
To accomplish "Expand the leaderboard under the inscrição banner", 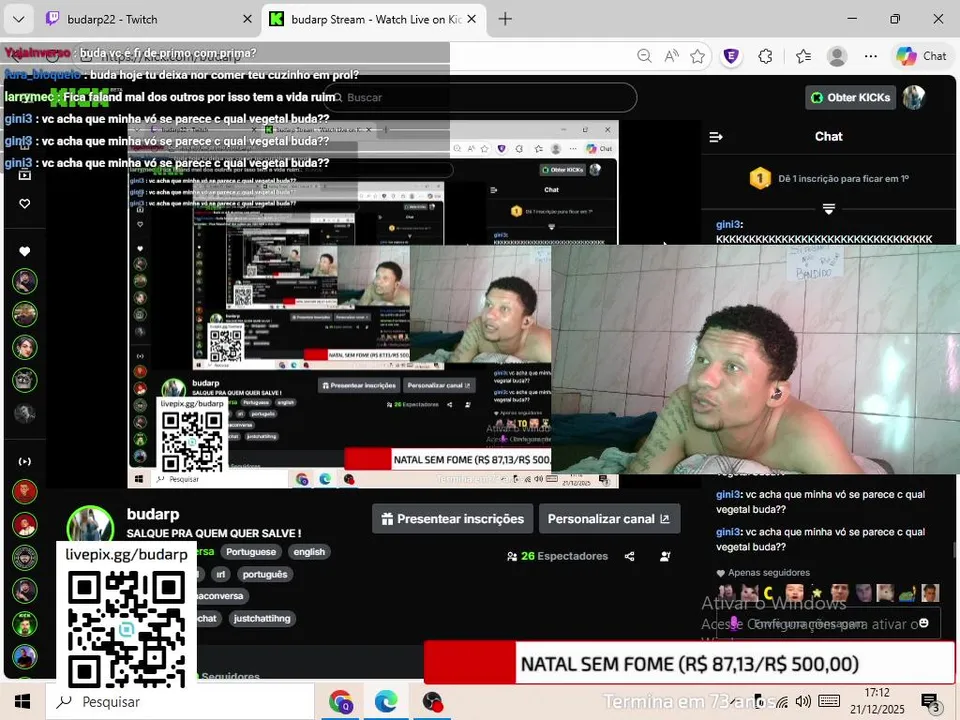I will coord(828,209).
